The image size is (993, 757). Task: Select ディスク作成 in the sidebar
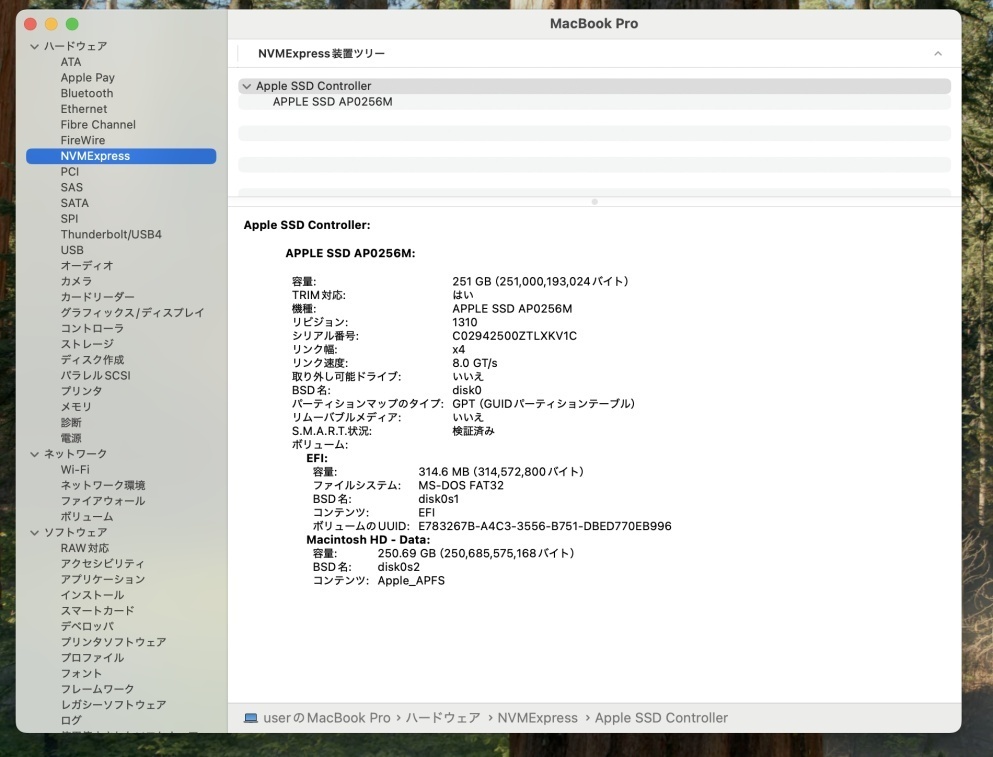[x=92, y=360]
